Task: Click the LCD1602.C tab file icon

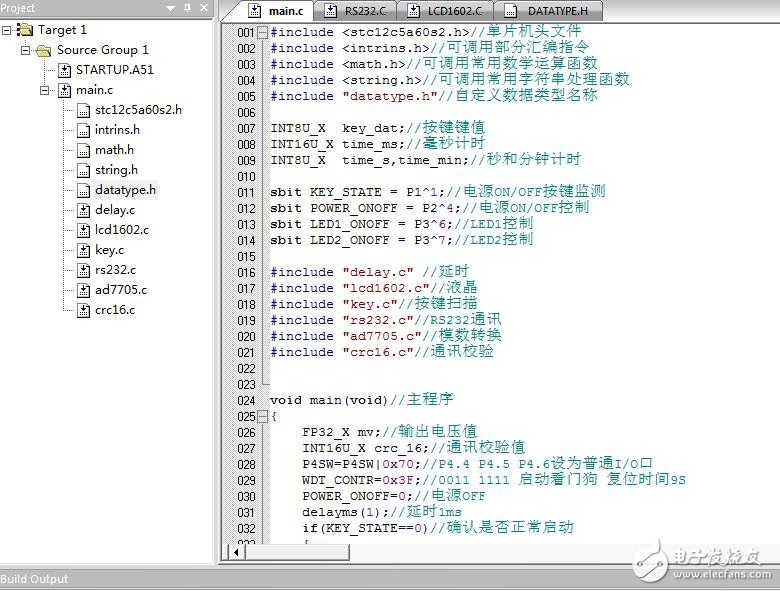Action: tap(413, 11)
